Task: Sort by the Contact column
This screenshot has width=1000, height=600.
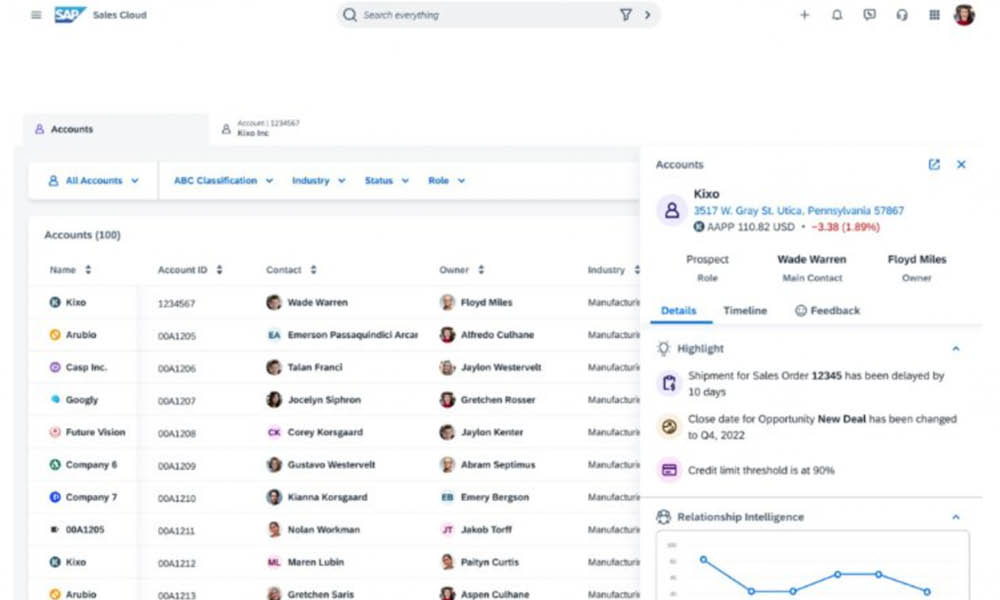Action: click(313, 270)
